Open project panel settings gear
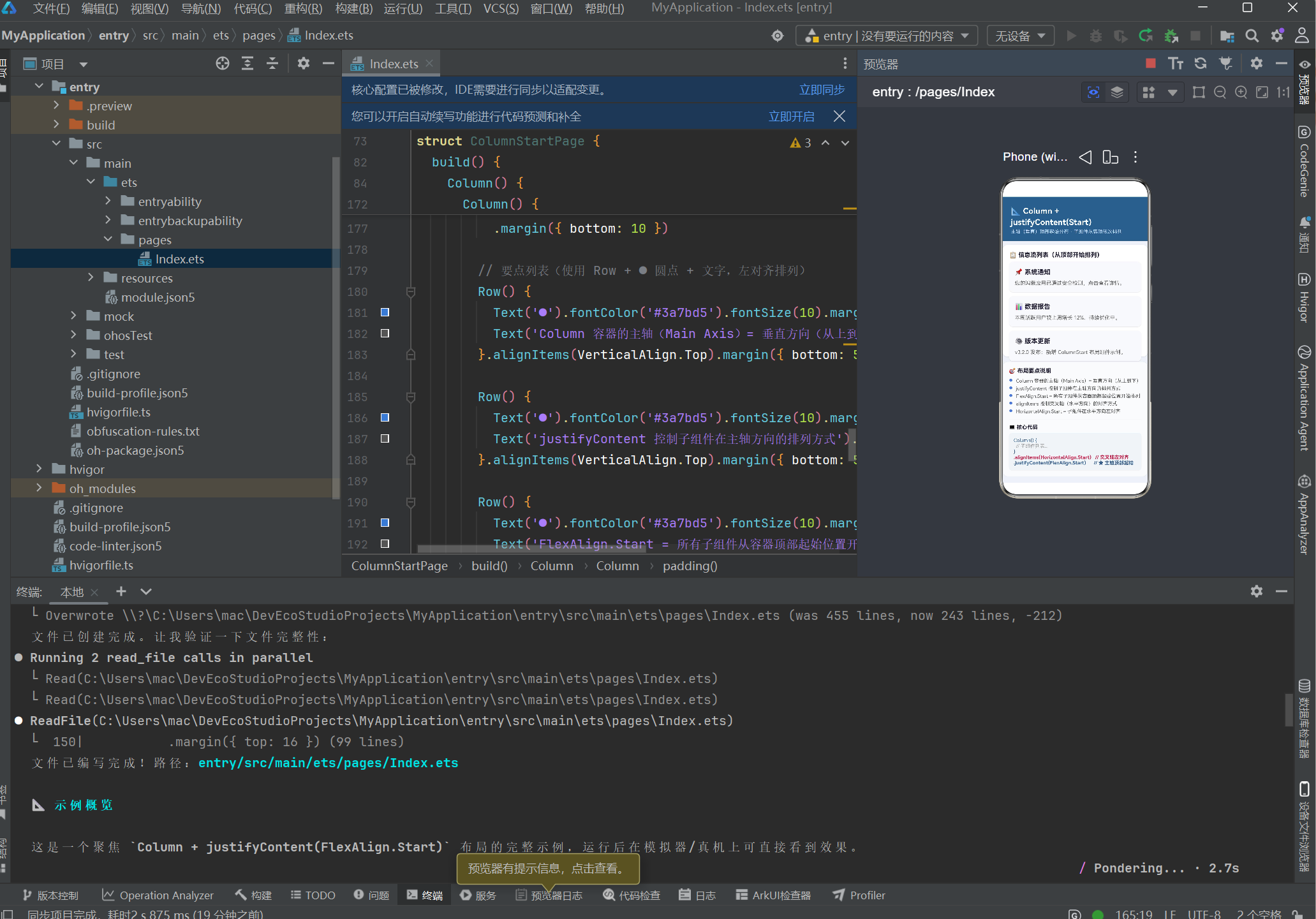Viewport: 1316px width, 919px height. [x=303, y=63]
